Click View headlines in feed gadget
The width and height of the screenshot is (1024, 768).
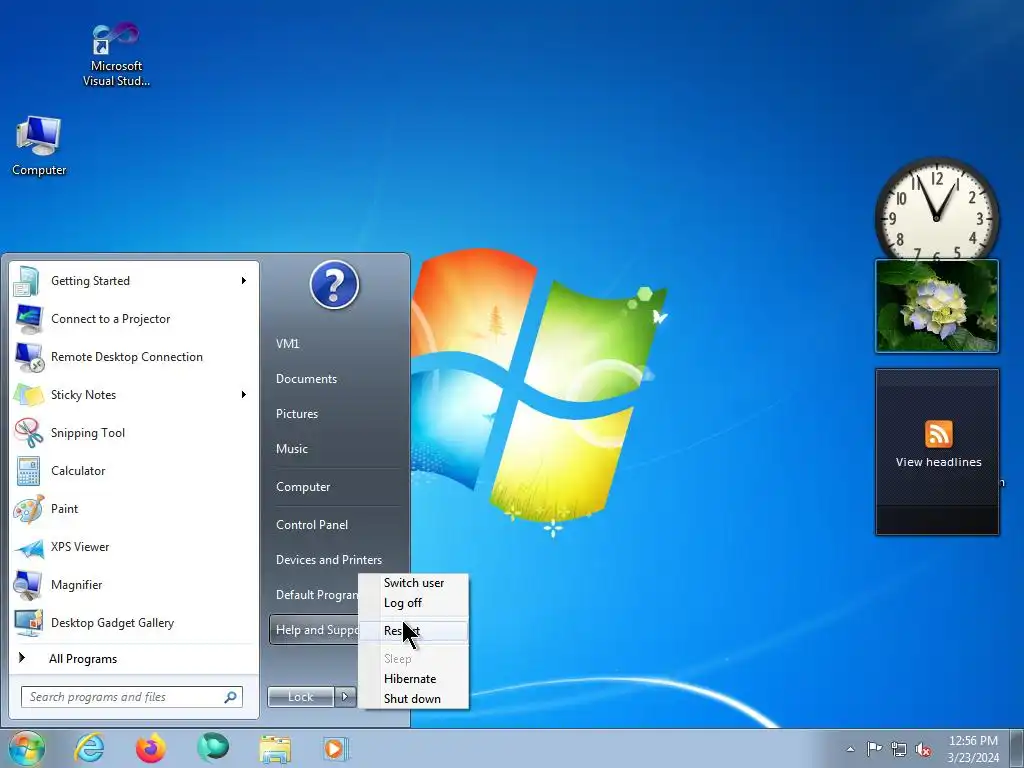tap(938, 462)
